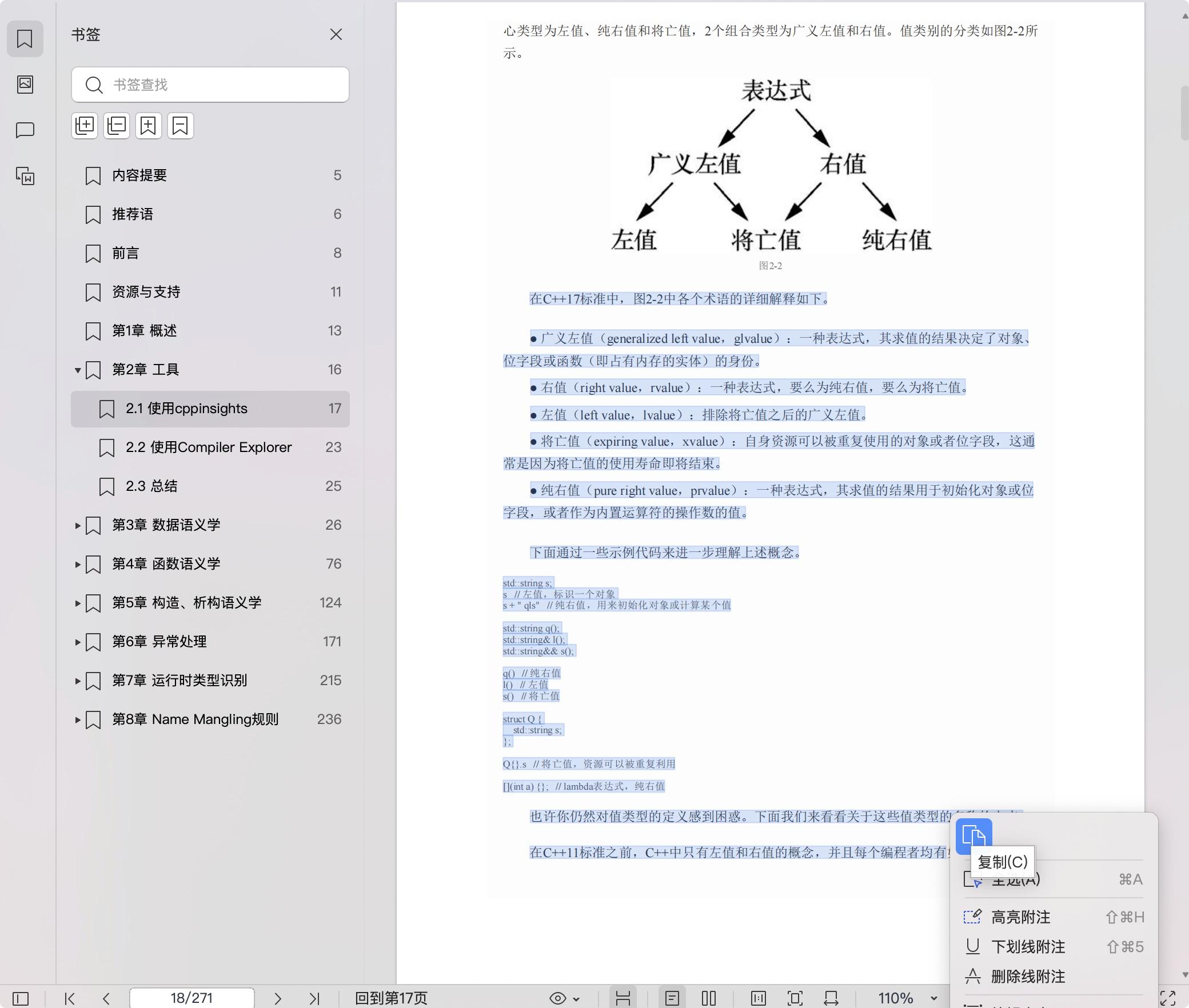Toggle continuous scrolling mode
The width and height of the screenshot is (1189, 1008).
tap(623, 998)
